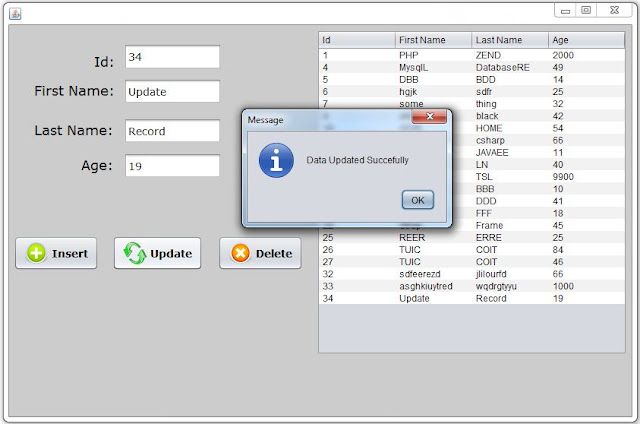
Task: Click the Update button
Action: point(158,253)
